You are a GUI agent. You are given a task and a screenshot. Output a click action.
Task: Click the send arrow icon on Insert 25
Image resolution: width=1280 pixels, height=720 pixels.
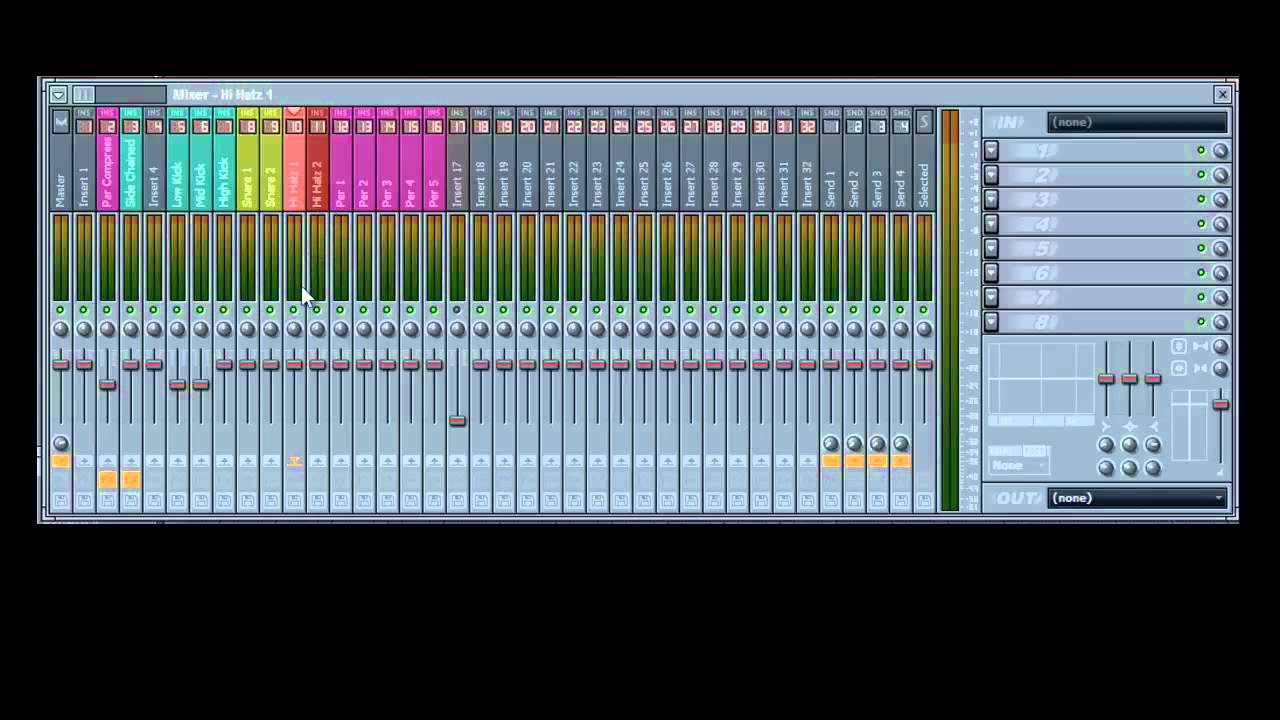click(x=644, y=461)
